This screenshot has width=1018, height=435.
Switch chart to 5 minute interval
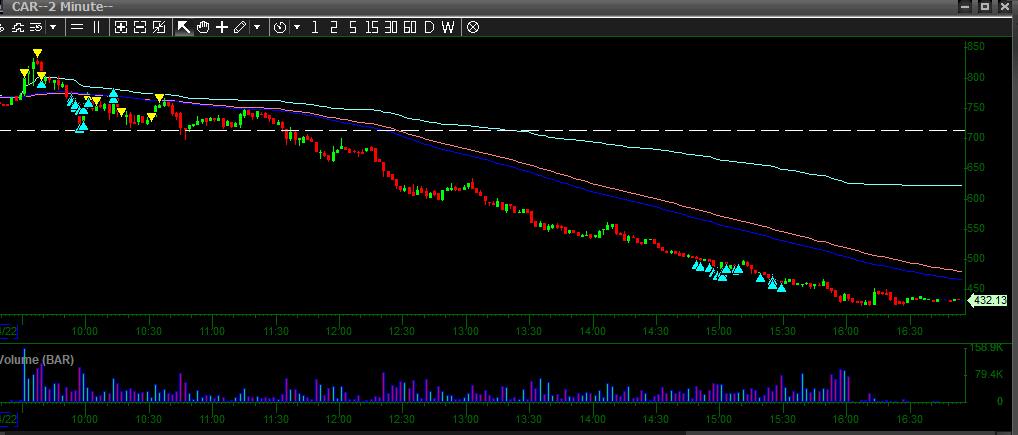point(353,27)
